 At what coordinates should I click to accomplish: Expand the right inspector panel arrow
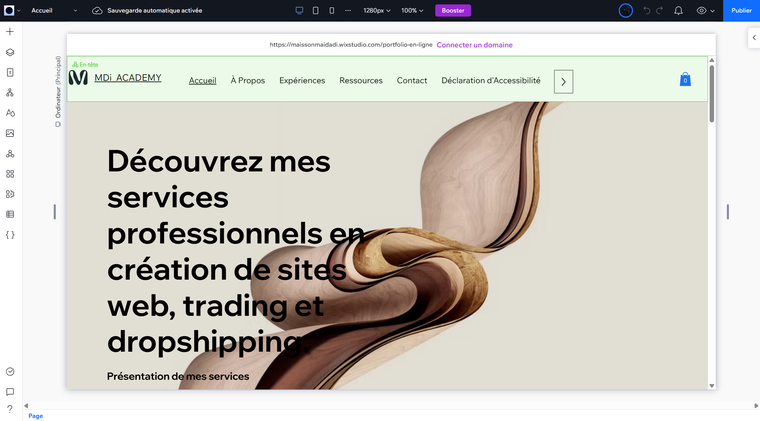click(x=753, y=37)
